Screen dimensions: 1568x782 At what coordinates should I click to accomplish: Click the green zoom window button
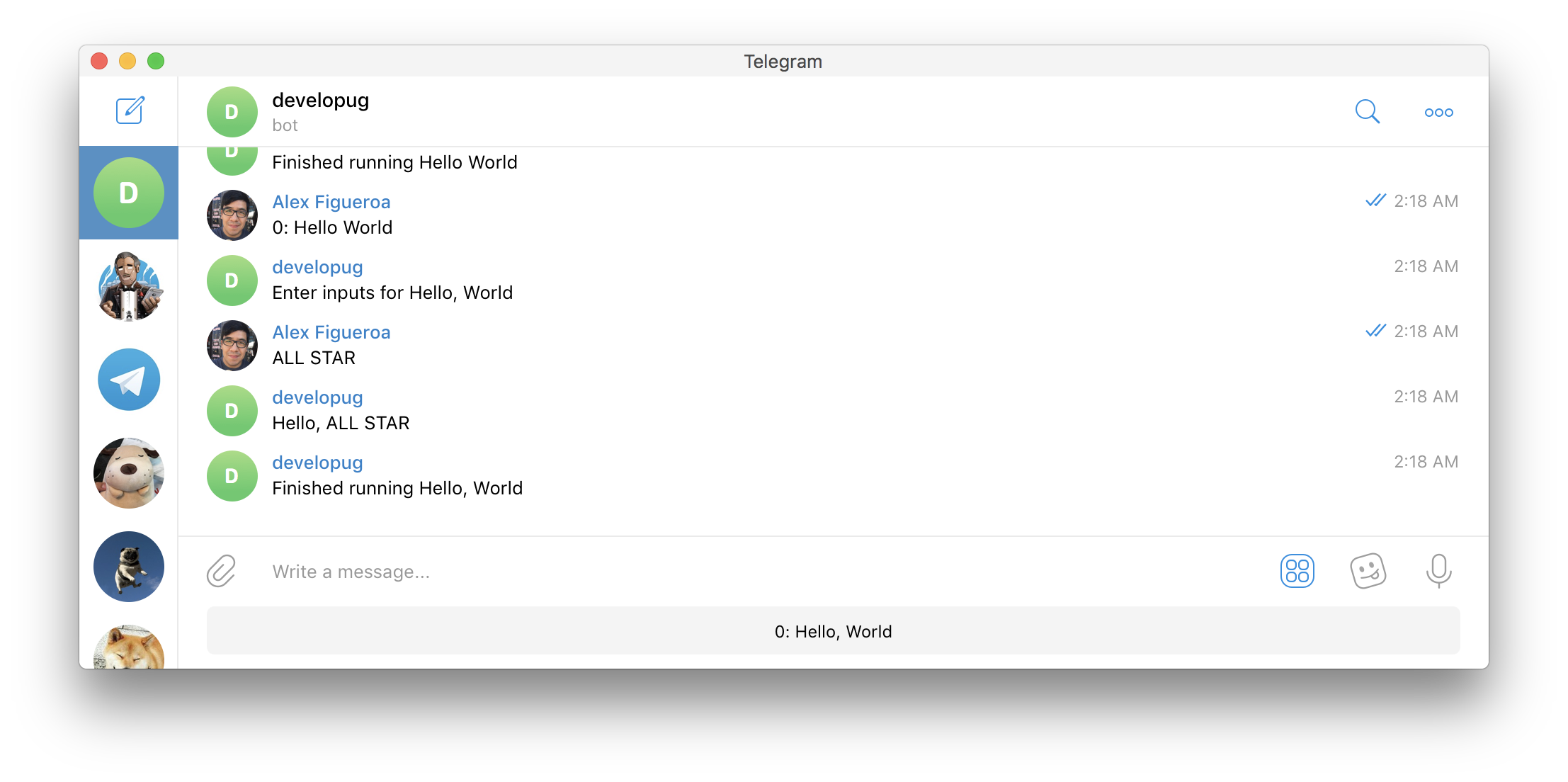[156, 61]
